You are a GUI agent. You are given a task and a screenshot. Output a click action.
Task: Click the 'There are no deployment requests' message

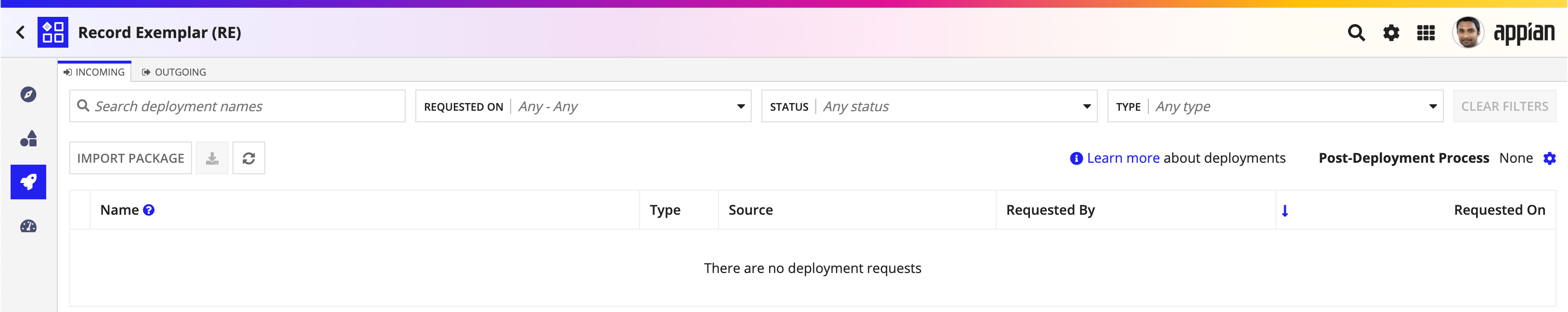812,268
